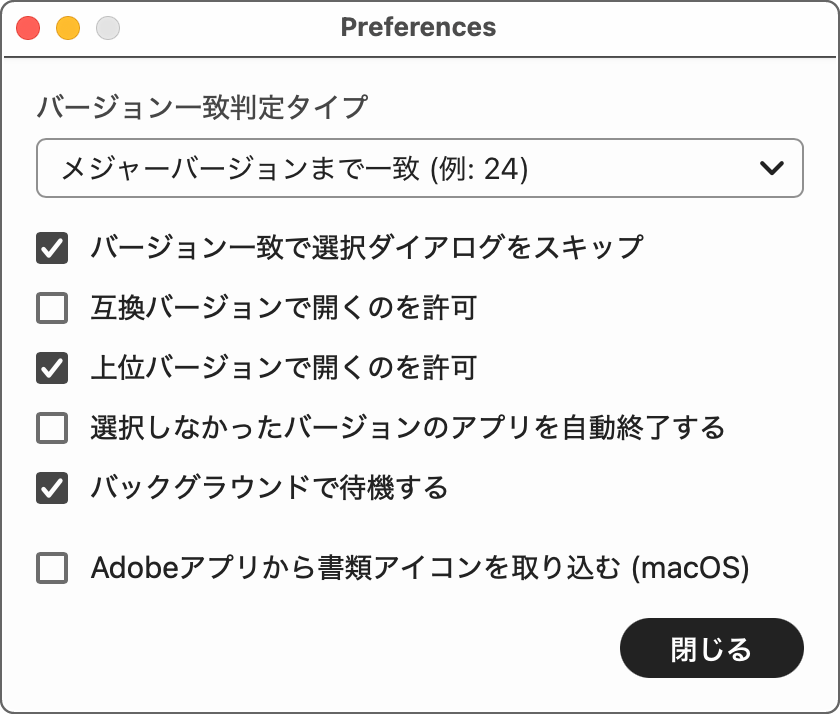Click the Preferences window title
This screenshot has width=840, height=714.
tap(420, 27)
